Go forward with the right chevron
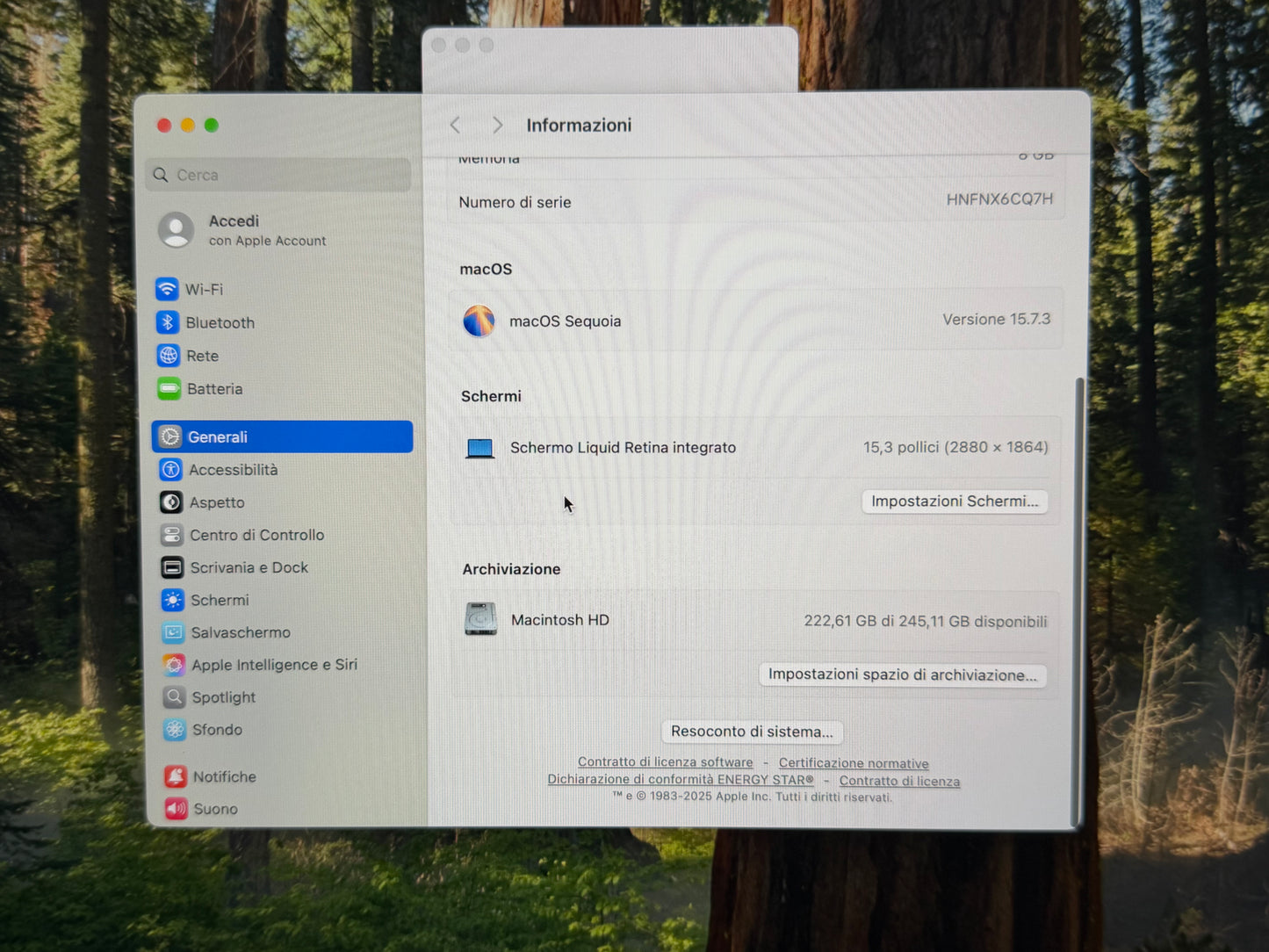This screenshot has height=952, width=1269. (x=497, y=126)
